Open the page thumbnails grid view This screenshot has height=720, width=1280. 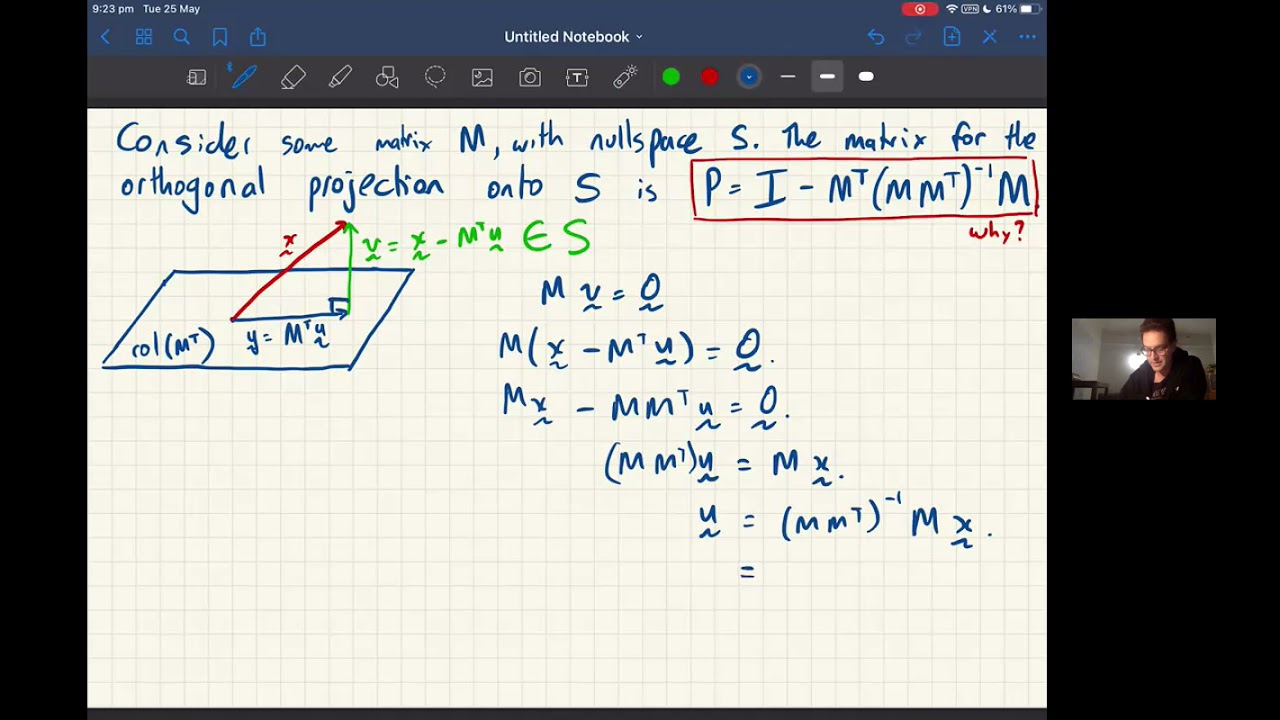[144, 37]
